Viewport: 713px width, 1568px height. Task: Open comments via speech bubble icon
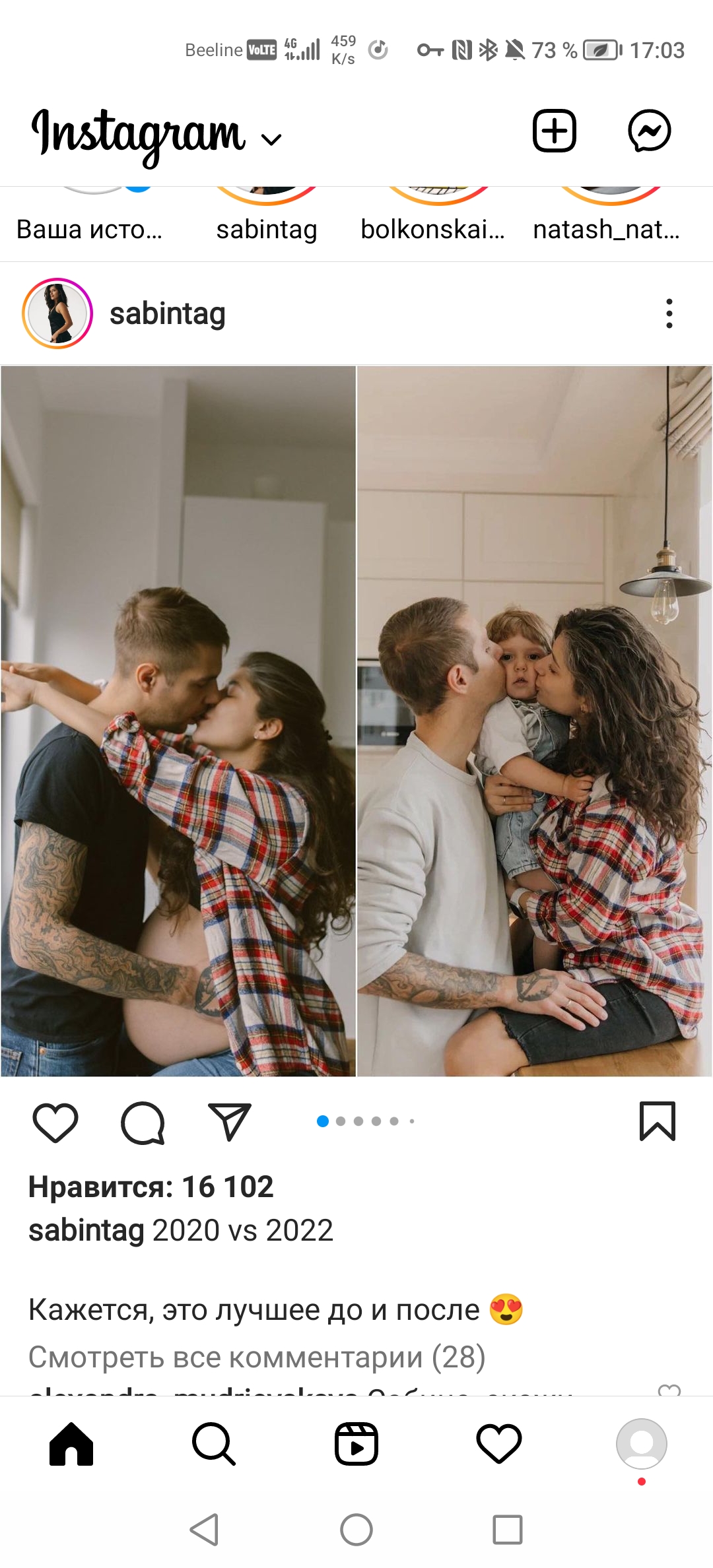click(143, 1122)
